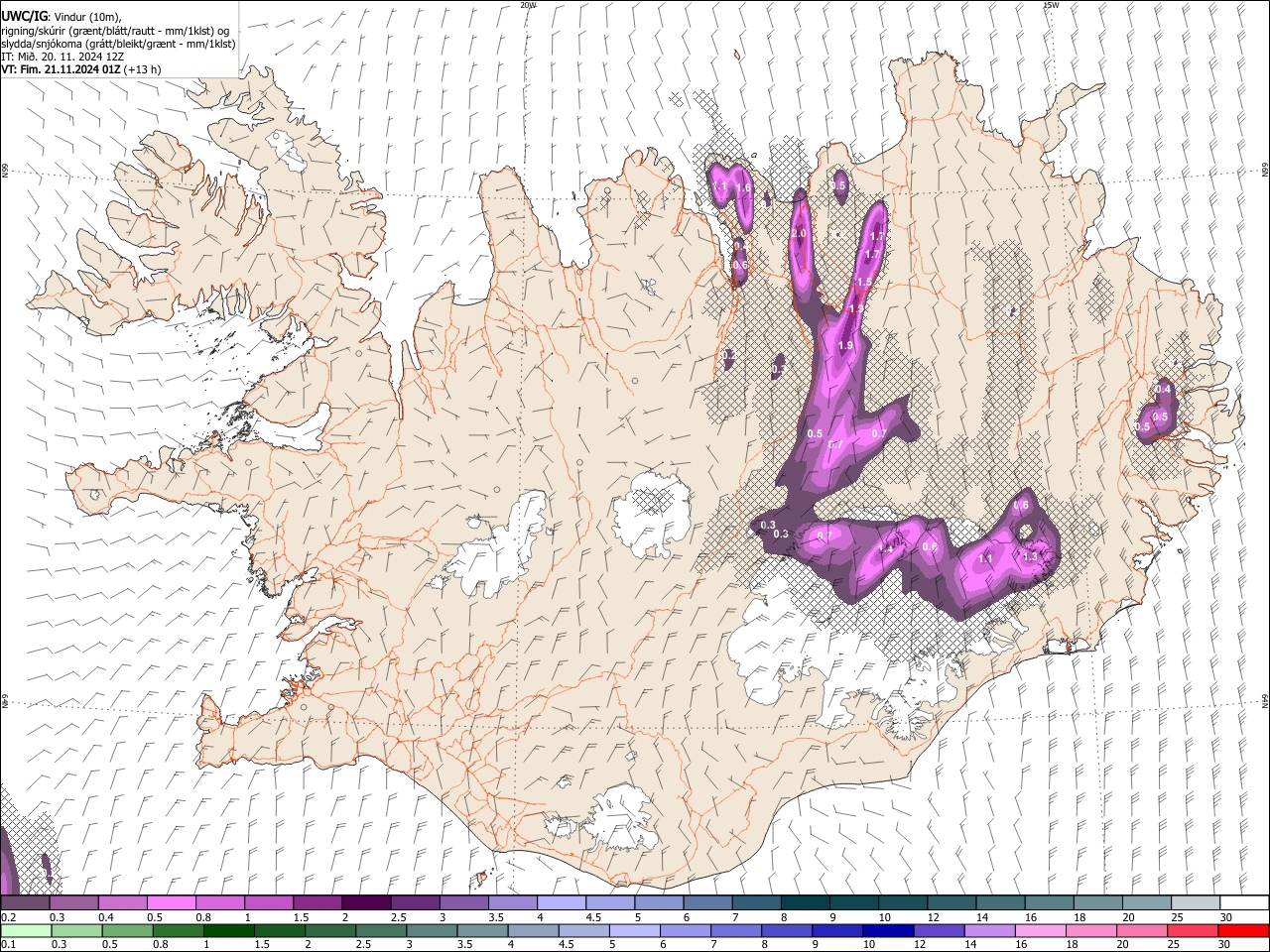
Task: Select the pale grey 25 snow-scale swatch
Action: (x=1197, y=902)
